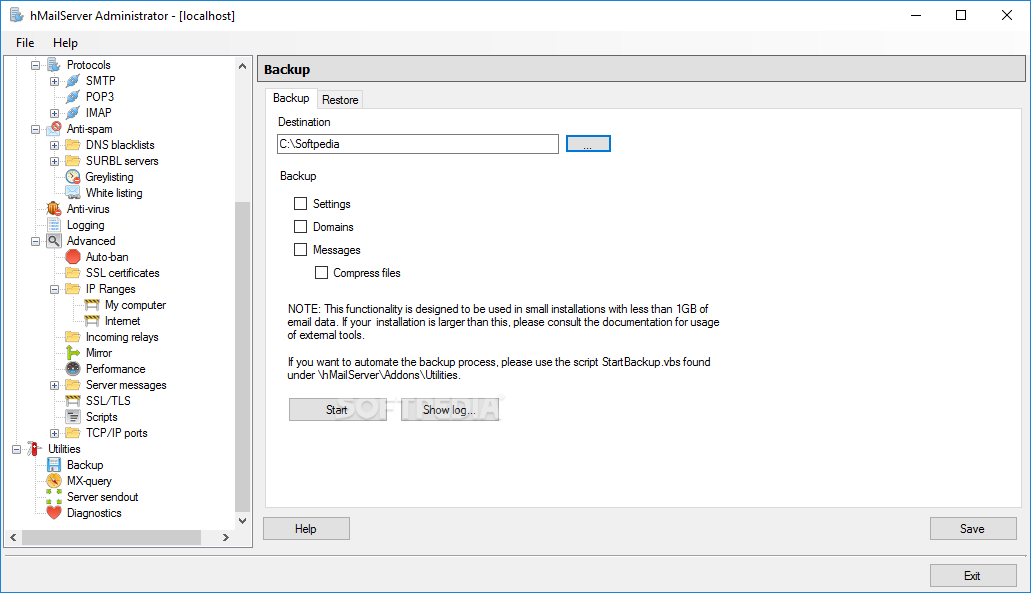Click the Incoming relays folder icon
The height and width of the screenshot is (593, 1031).
coord(73,337)
